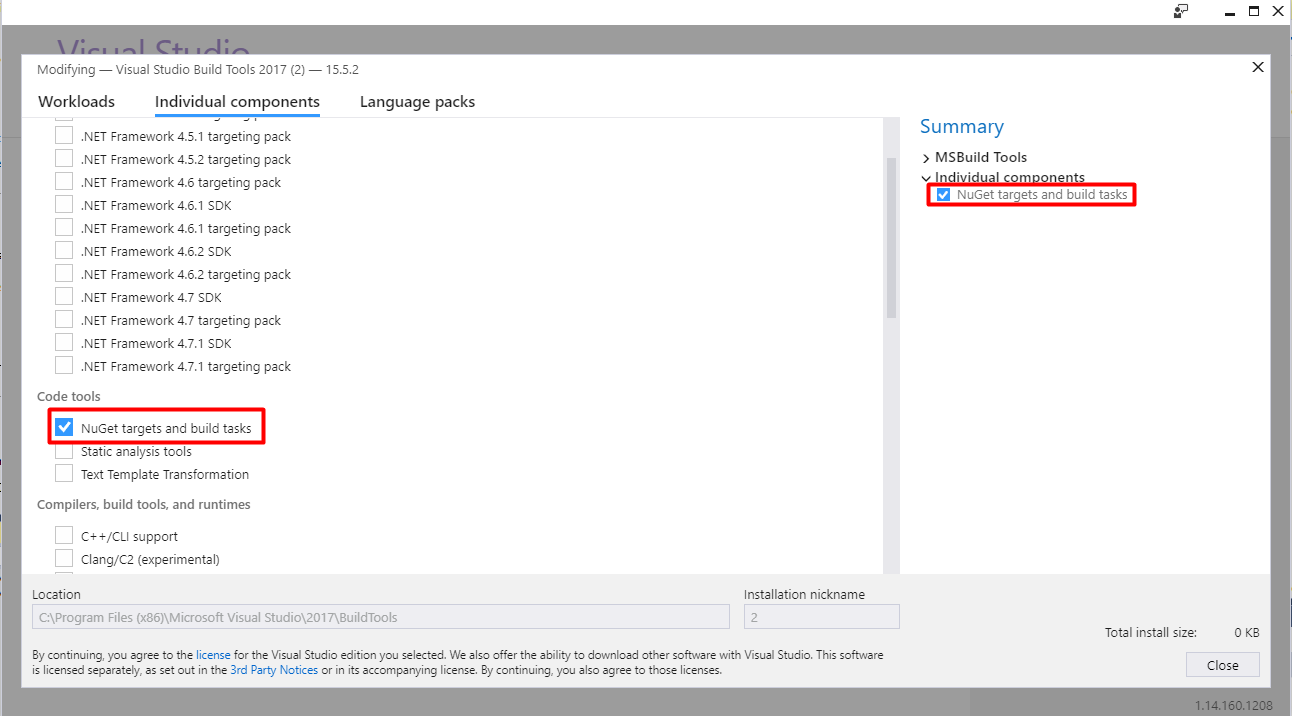
Task: Click the installer version number 1.14.160.1208
Action: click(1234, 705)
